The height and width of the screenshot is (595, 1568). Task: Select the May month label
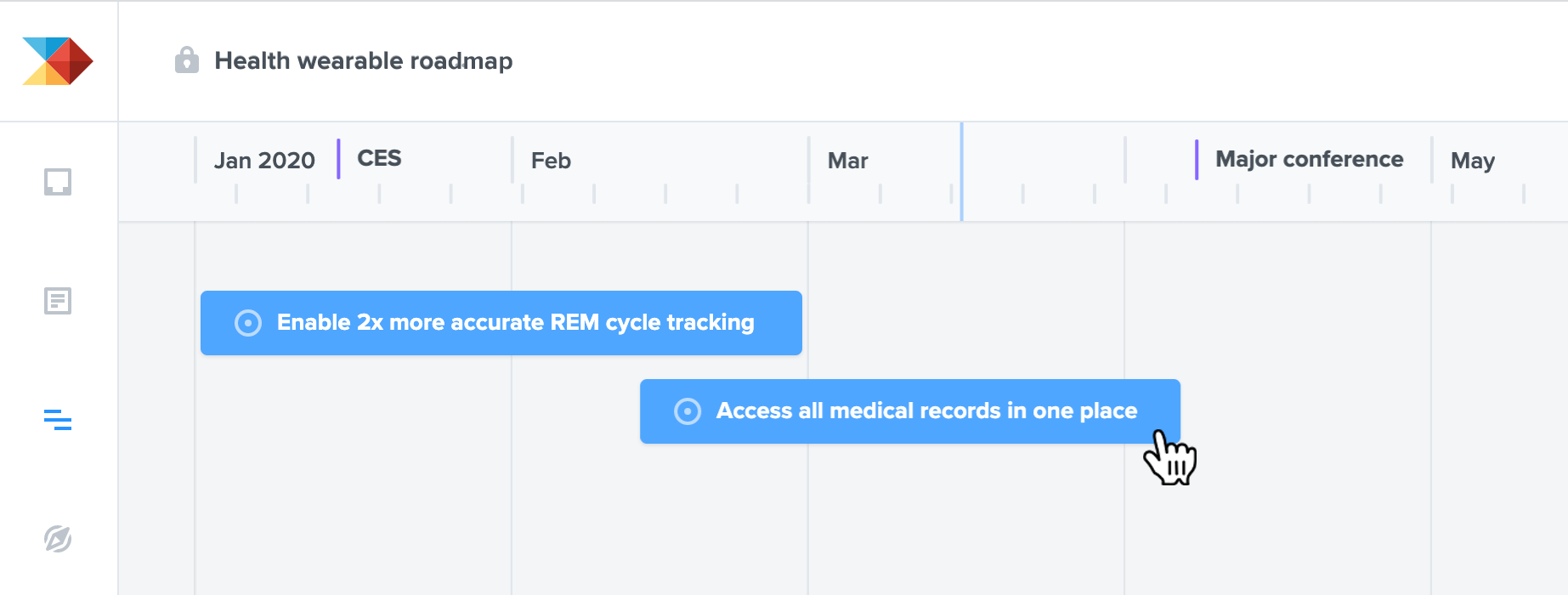[1473, 161]
